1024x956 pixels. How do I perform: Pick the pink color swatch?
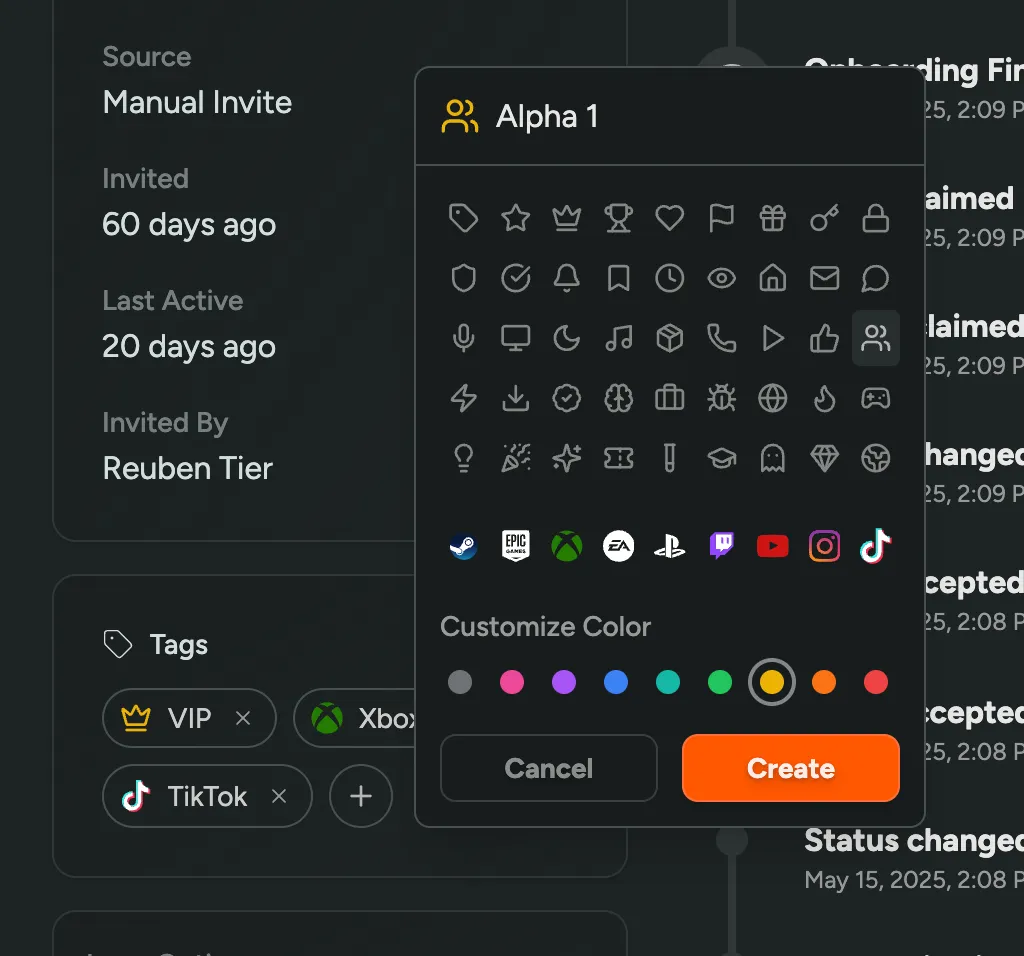pos(512,682)
